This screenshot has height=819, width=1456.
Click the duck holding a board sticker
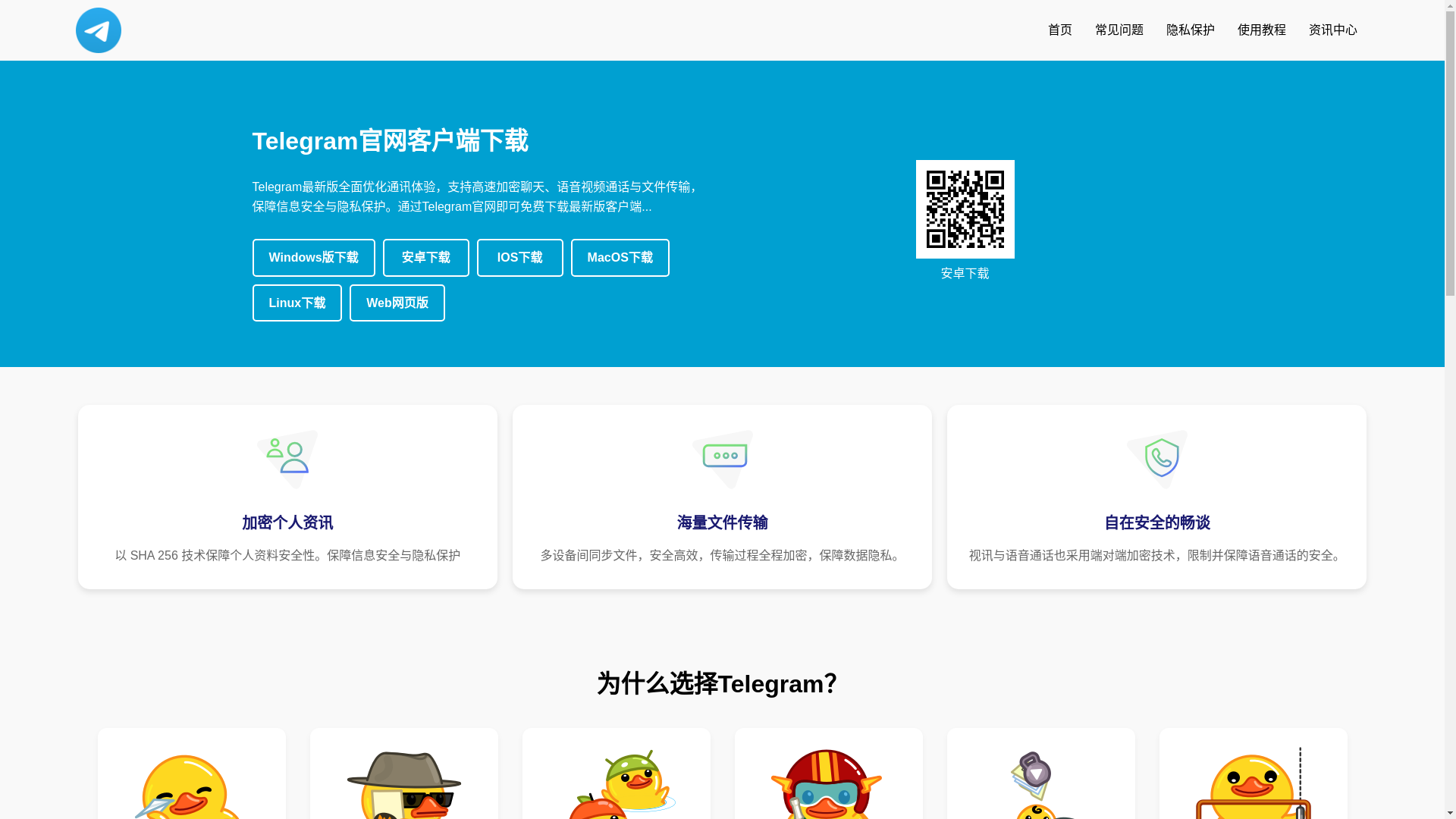point(1254,783)
